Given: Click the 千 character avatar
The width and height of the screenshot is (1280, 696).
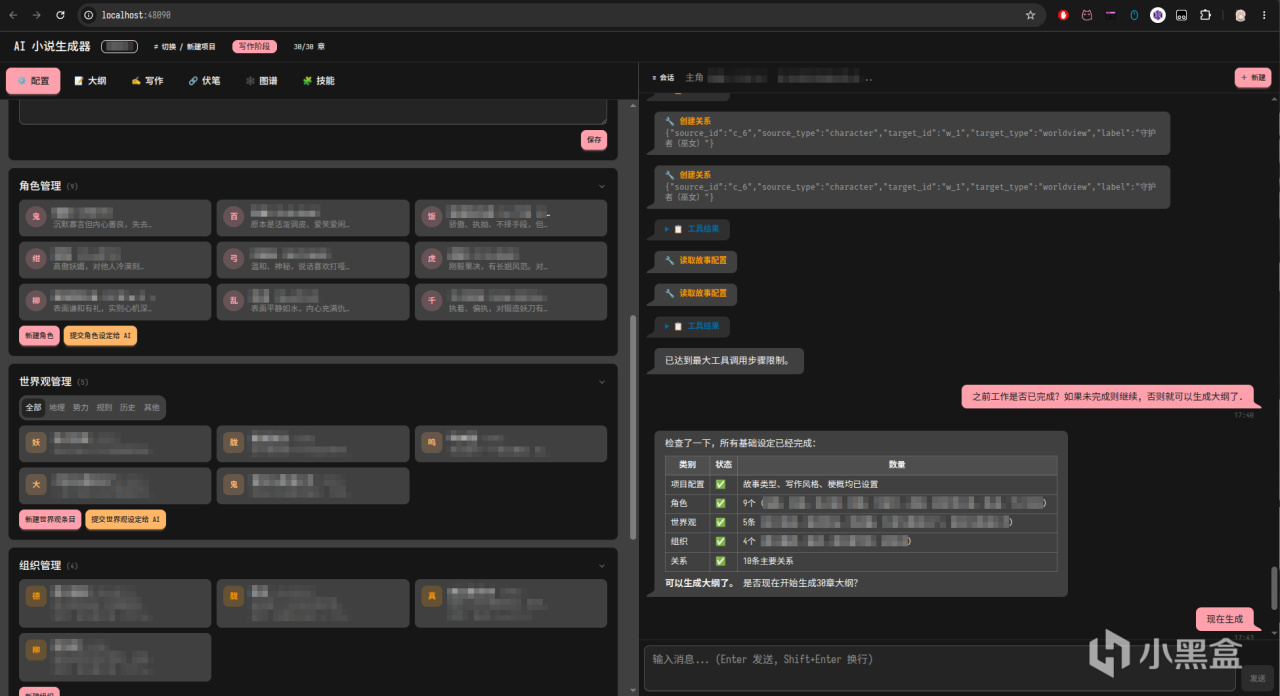Looking at the screenshot, I should click(x=432, y=301).
